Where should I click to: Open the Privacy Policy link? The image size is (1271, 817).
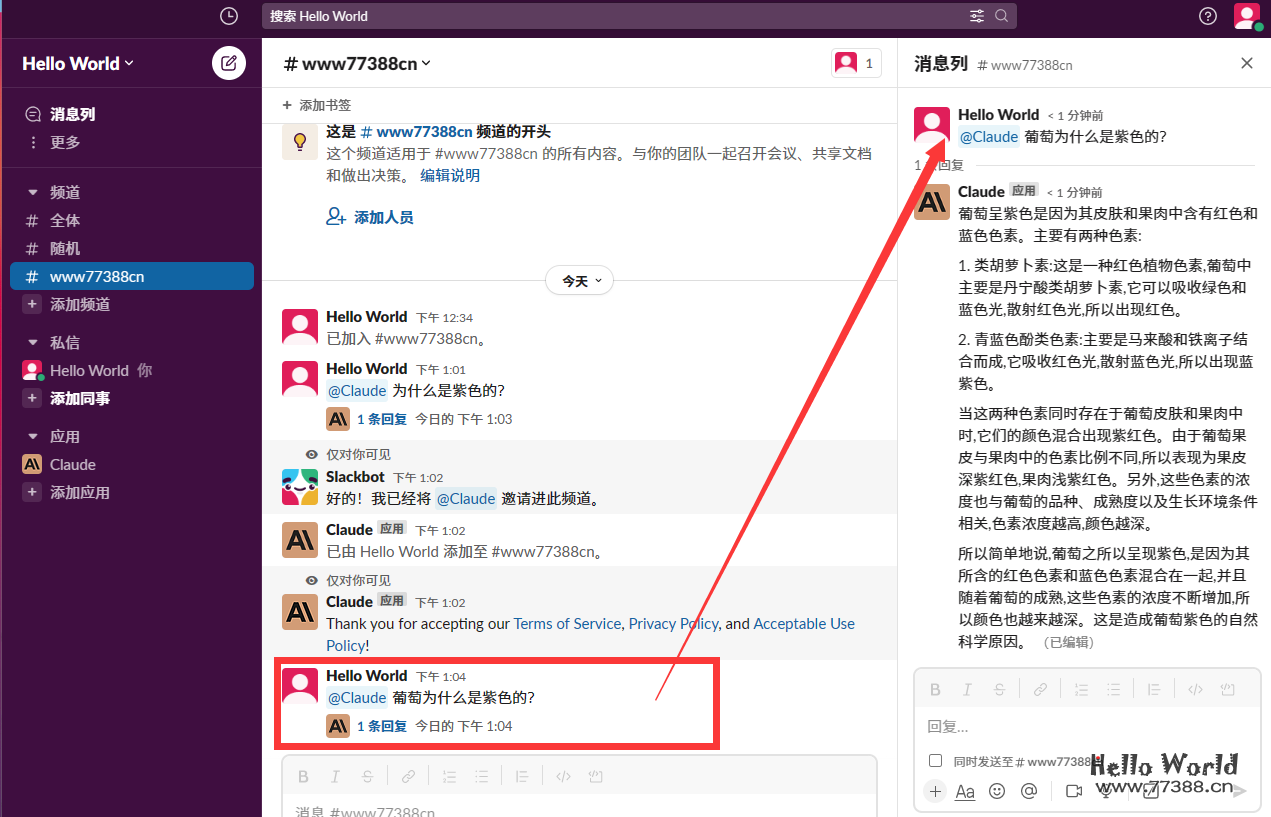(673, 623)
